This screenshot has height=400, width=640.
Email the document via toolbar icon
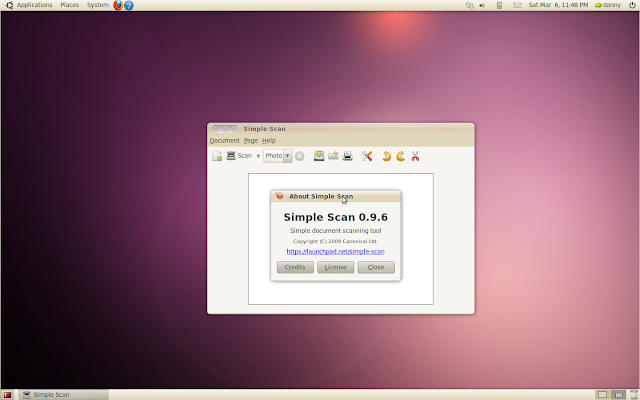[333, 156]
